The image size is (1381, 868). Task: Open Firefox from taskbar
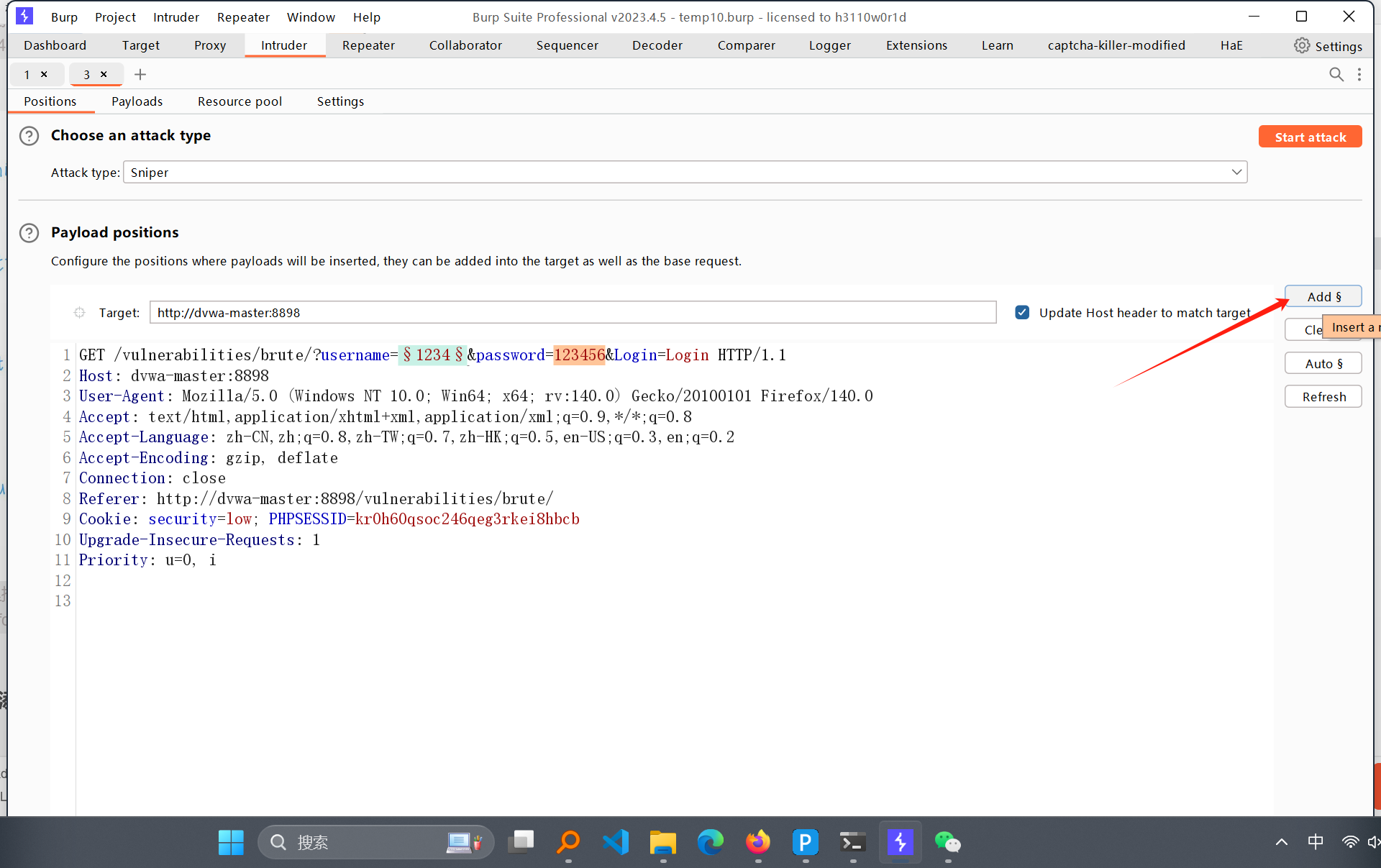coord(757,842)
